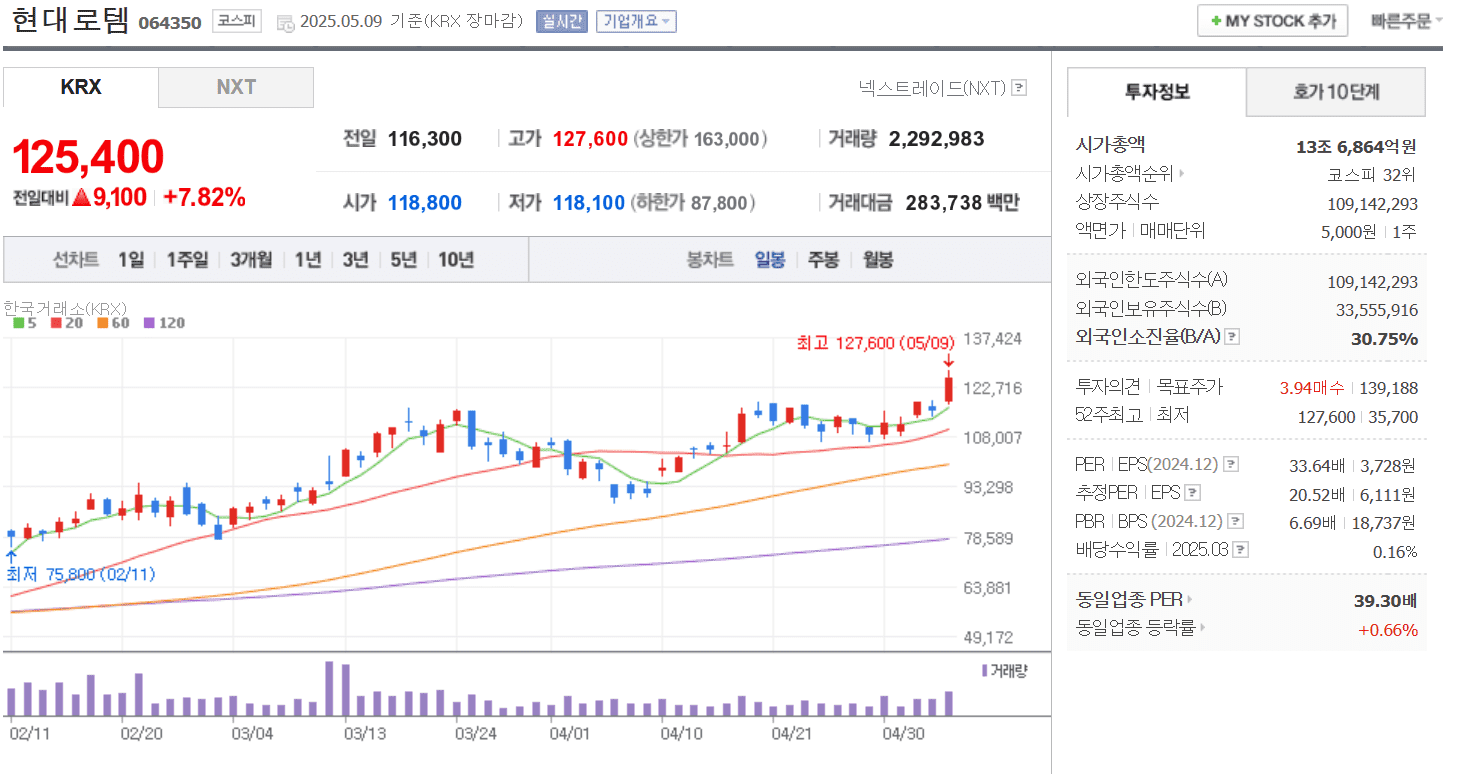
Task: Click the red 20-day moving average swatch
Action: 56,323
